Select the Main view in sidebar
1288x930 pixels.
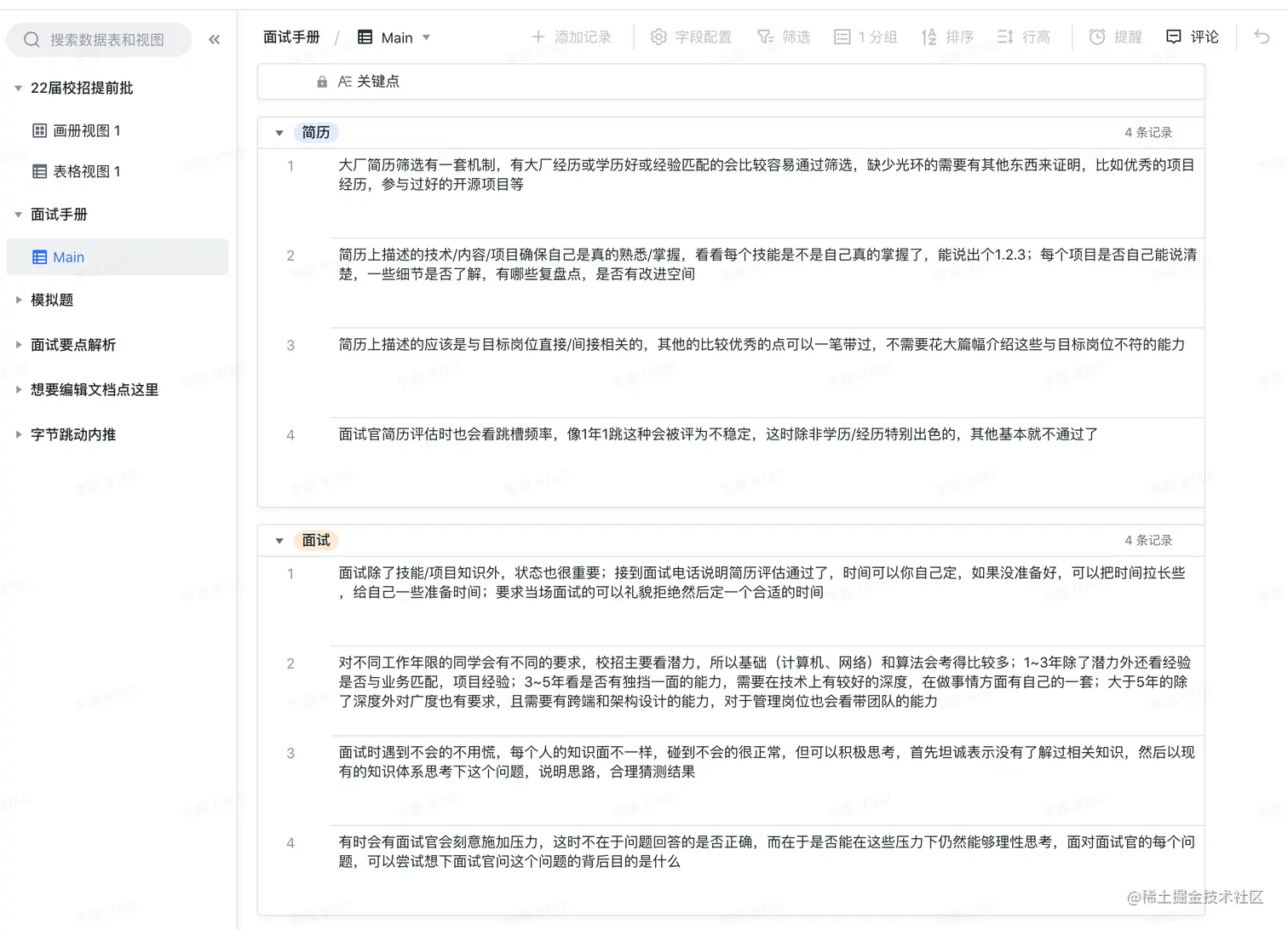click(x=118, y=257)
